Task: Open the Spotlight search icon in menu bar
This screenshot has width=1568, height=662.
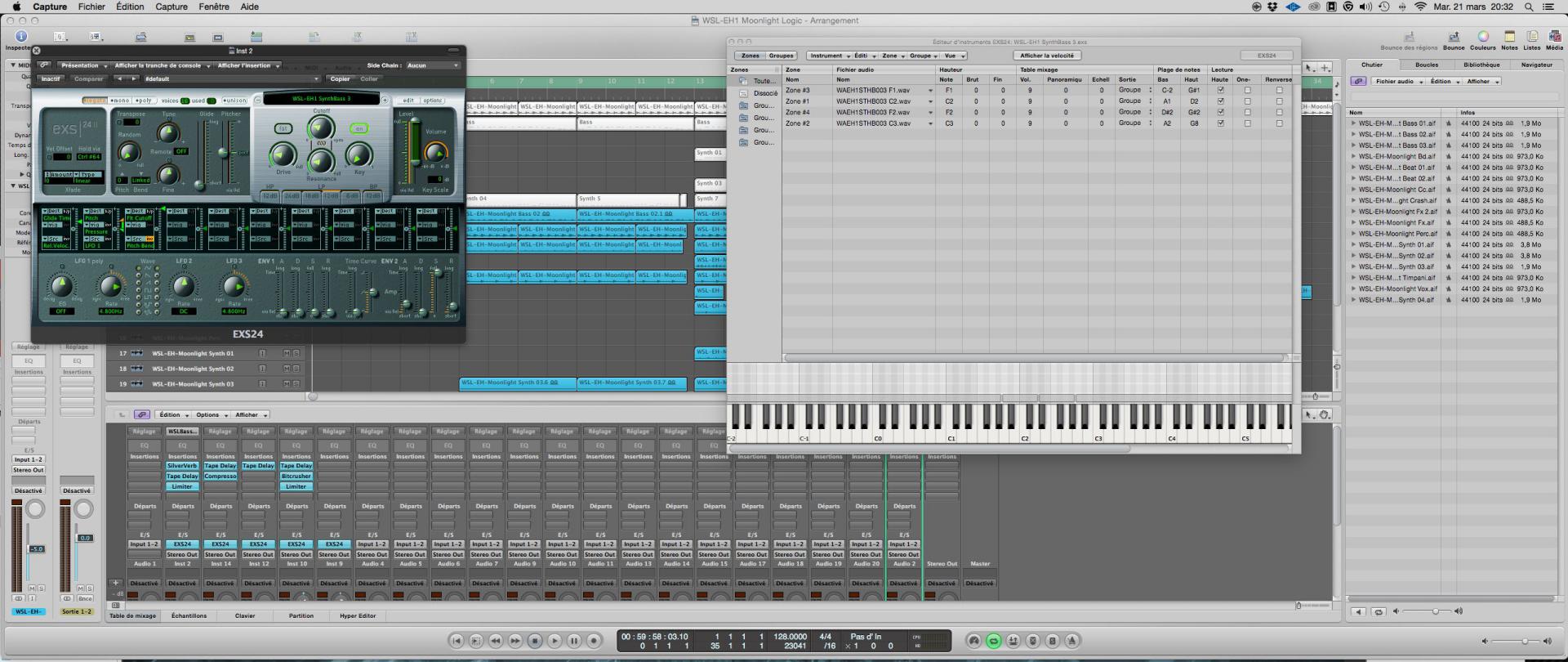Action: click(x=1528, y=7)
